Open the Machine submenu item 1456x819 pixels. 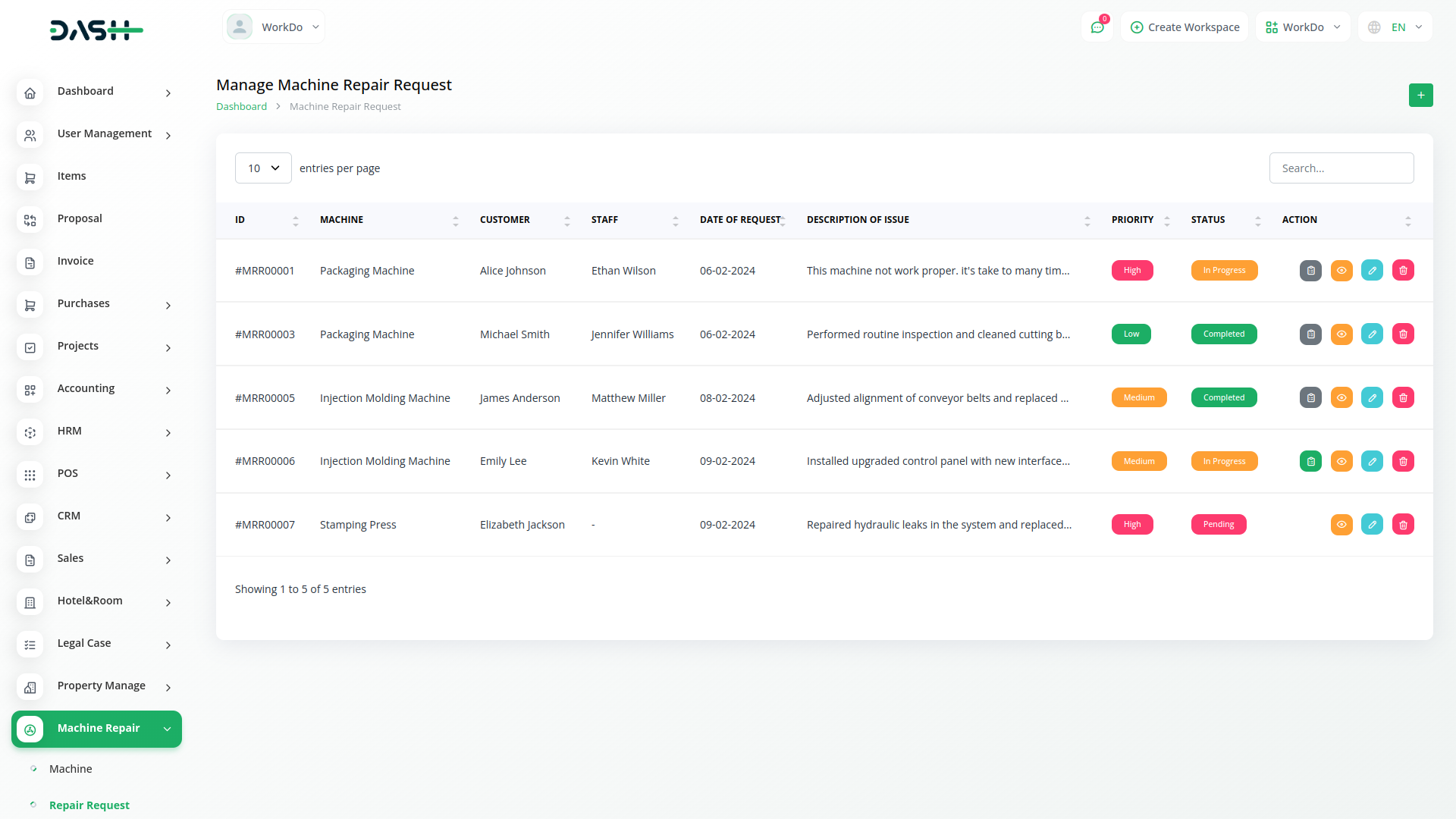(x=71, y=769)
